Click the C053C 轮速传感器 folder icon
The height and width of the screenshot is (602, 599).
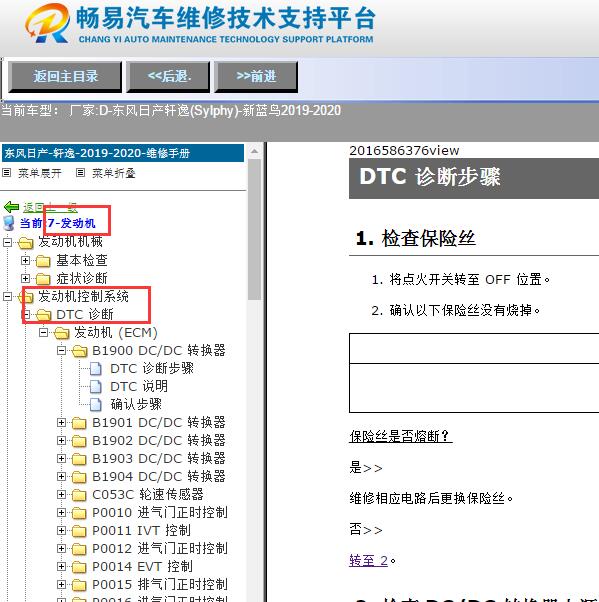coord(79,495)
